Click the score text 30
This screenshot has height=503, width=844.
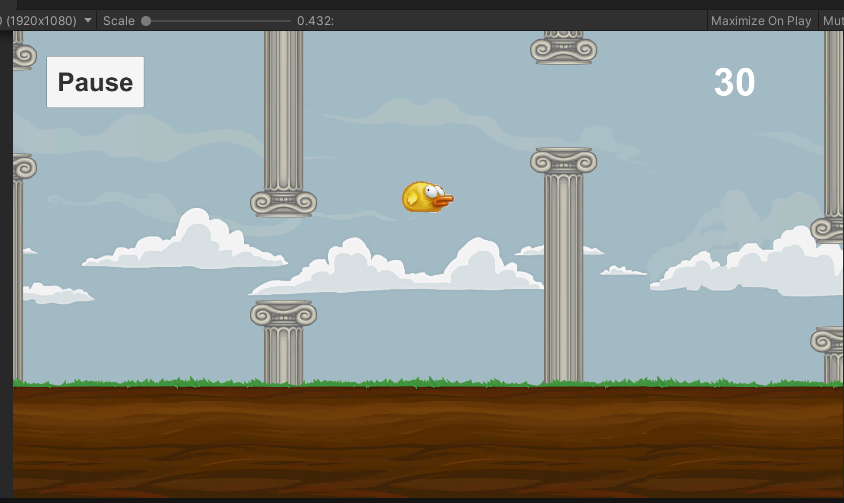pos(734,82)
